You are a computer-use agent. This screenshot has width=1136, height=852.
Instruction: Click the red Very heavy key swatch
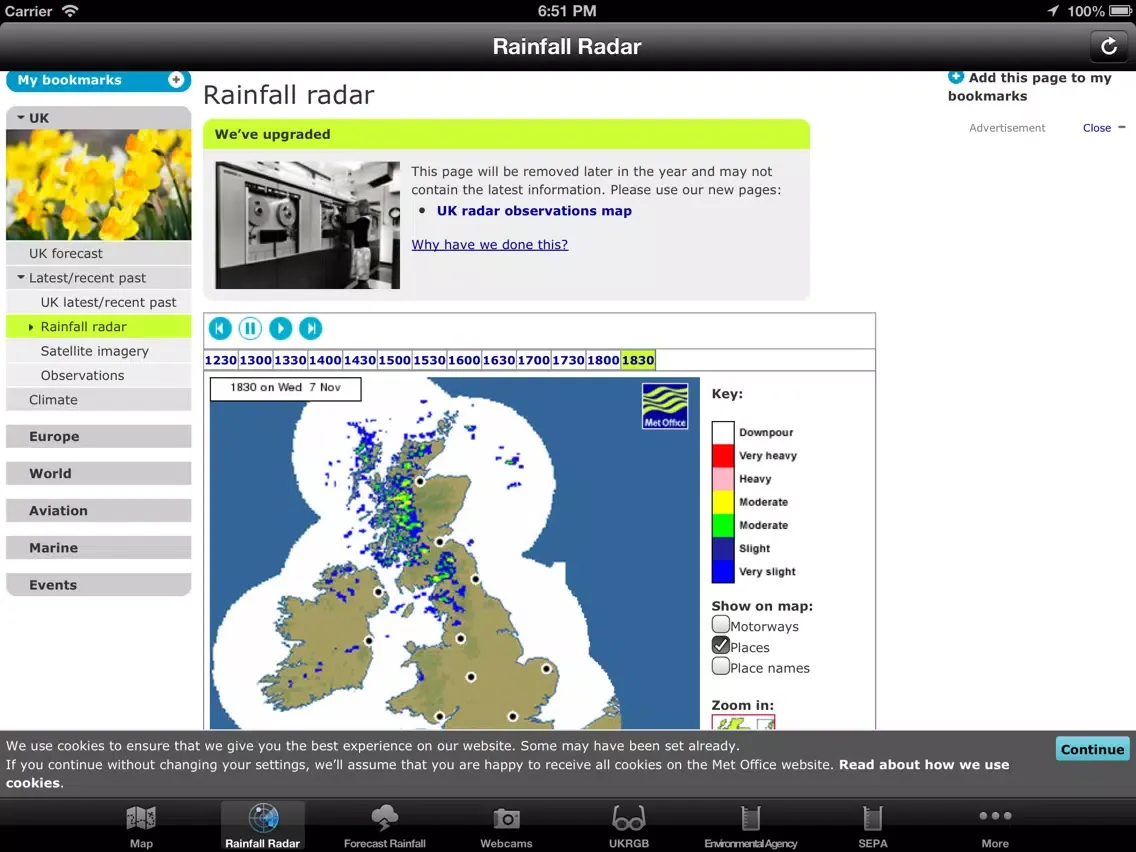[x=723, y=456]
